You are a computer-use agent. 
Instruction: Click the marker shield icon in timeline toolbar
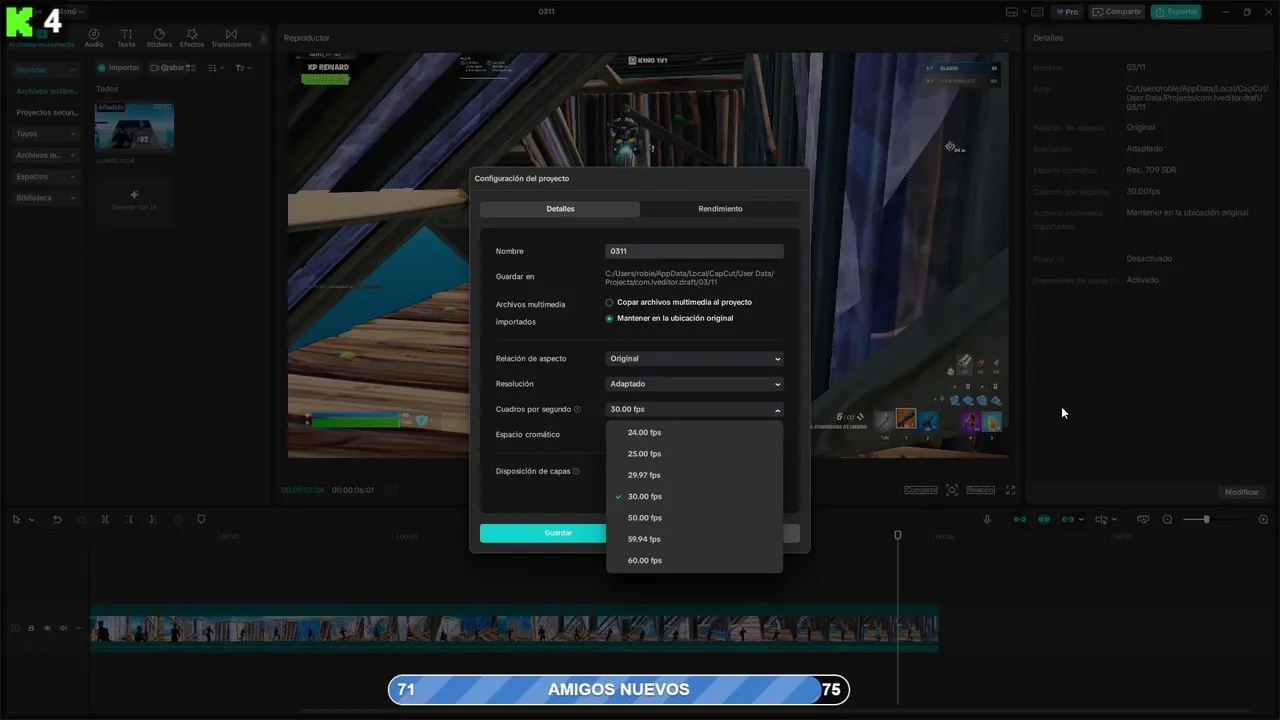click(201, 519)
